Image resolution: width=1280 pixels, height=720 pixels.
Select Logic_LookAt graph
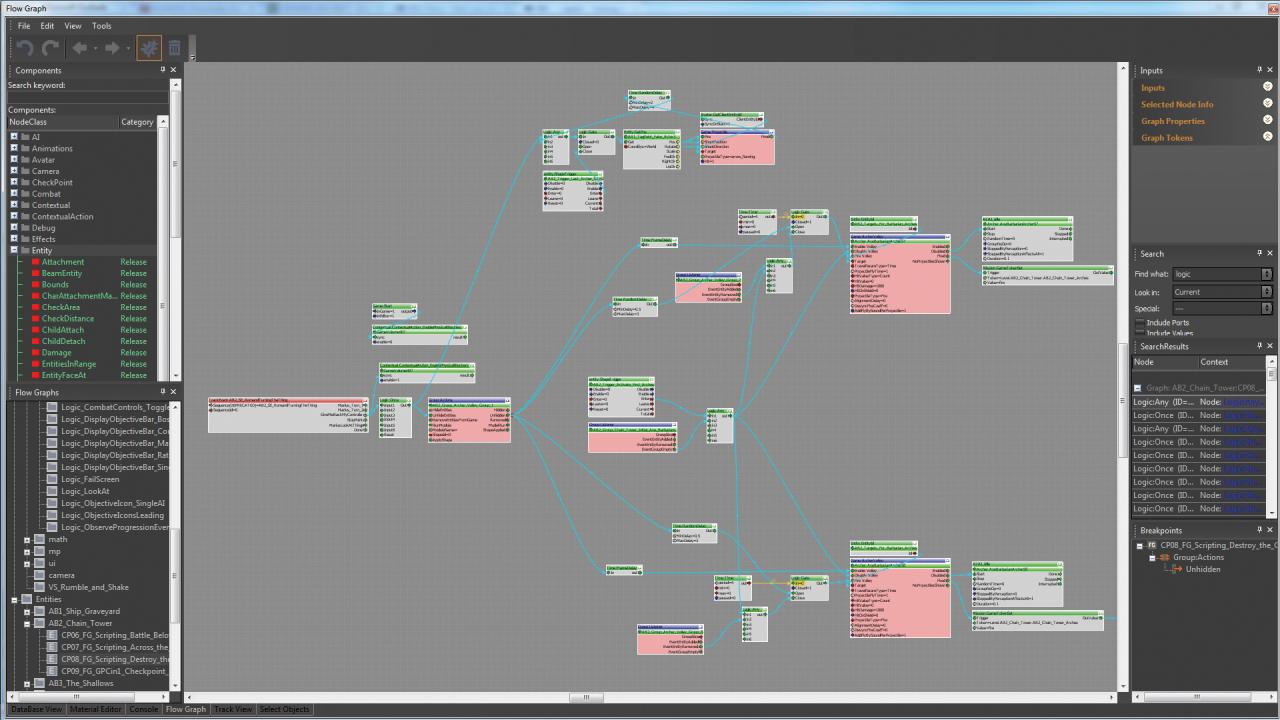tap(85, 491)
